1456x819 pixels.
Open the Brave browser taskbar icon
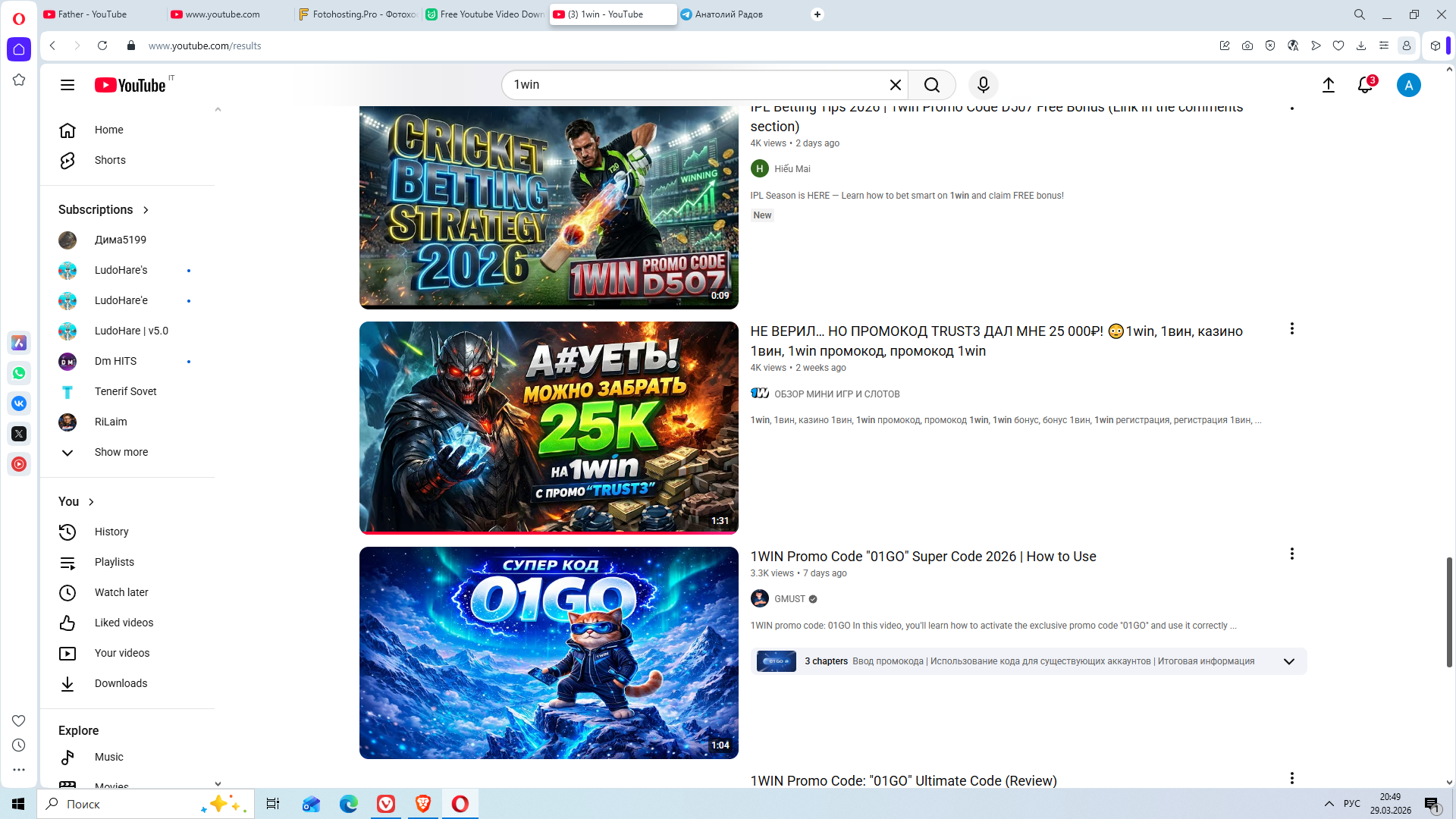pyautogui.click(x=422, y=804)
